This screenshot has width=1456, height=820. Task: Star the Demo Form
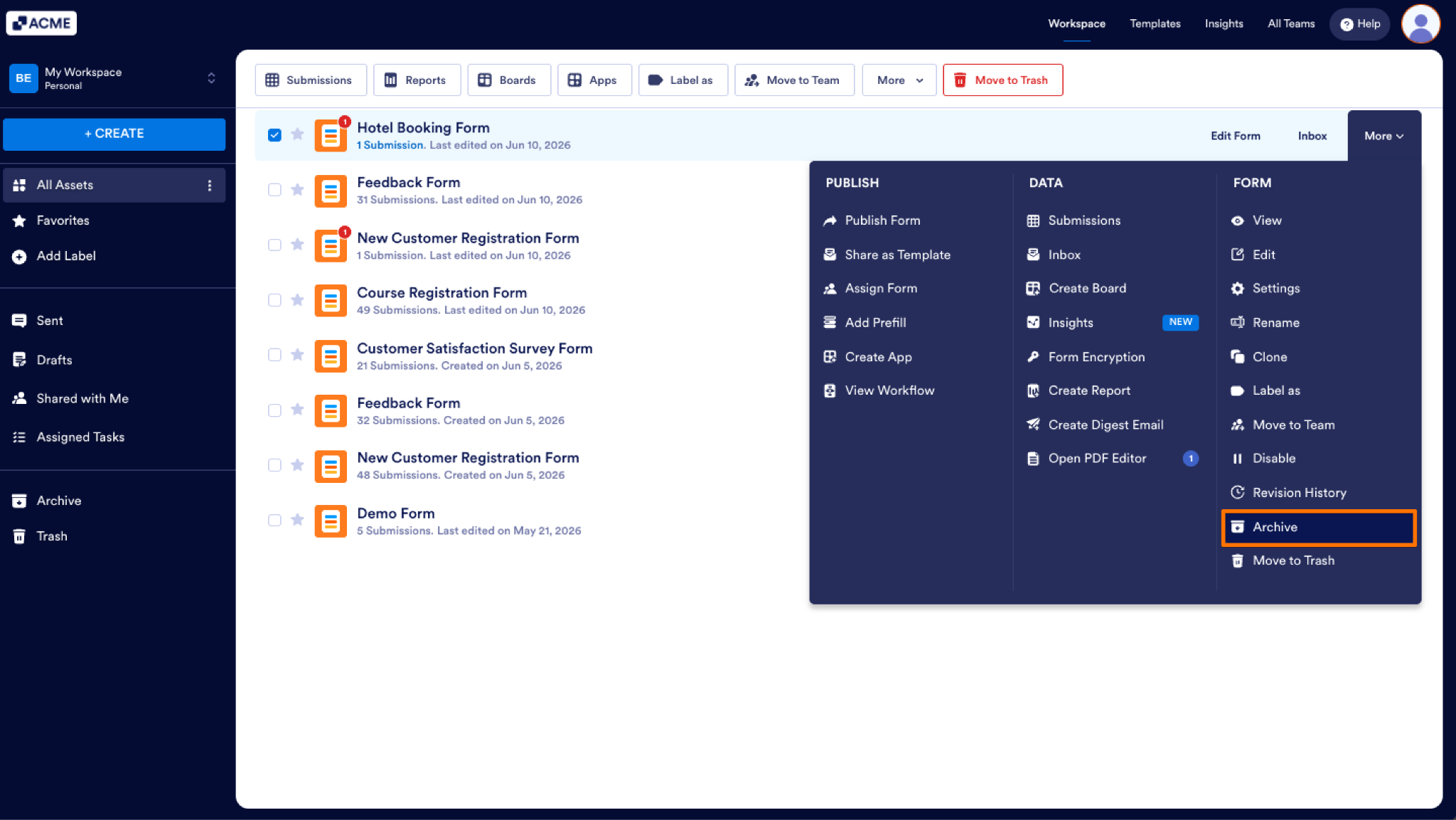[x=297, y=520]
